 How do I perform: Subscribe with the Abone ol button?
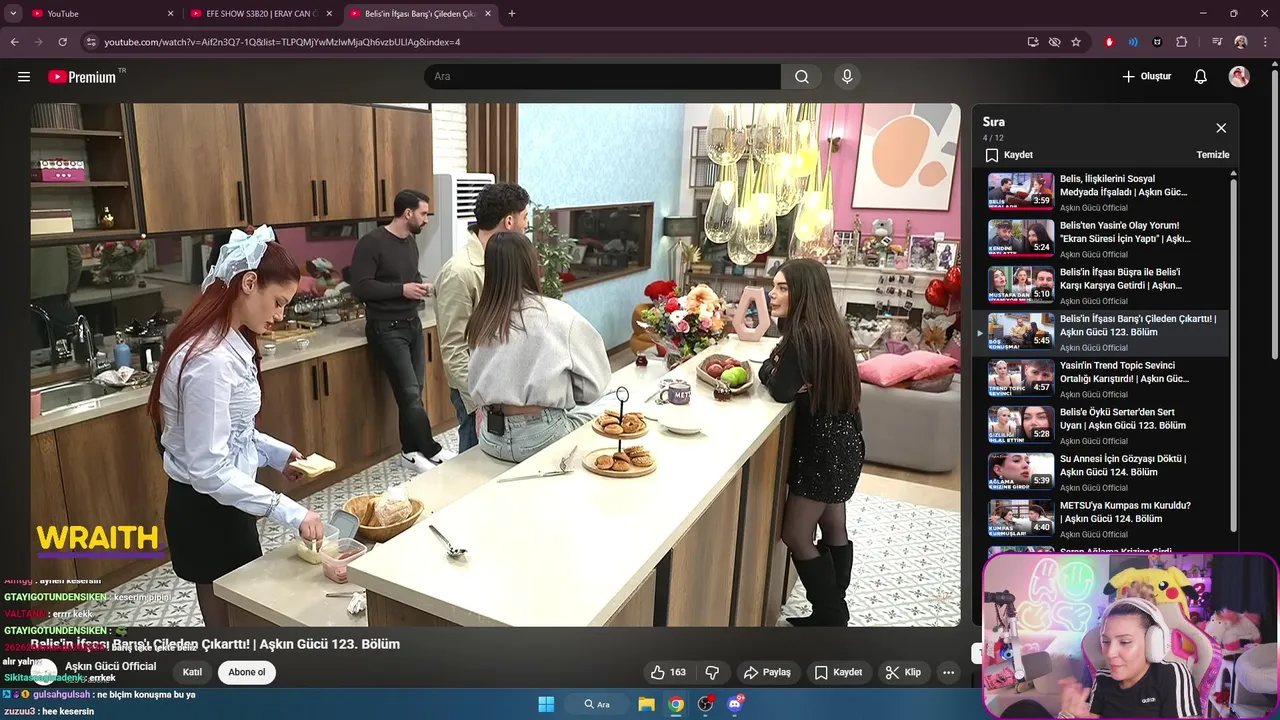(x=247, y=672)
